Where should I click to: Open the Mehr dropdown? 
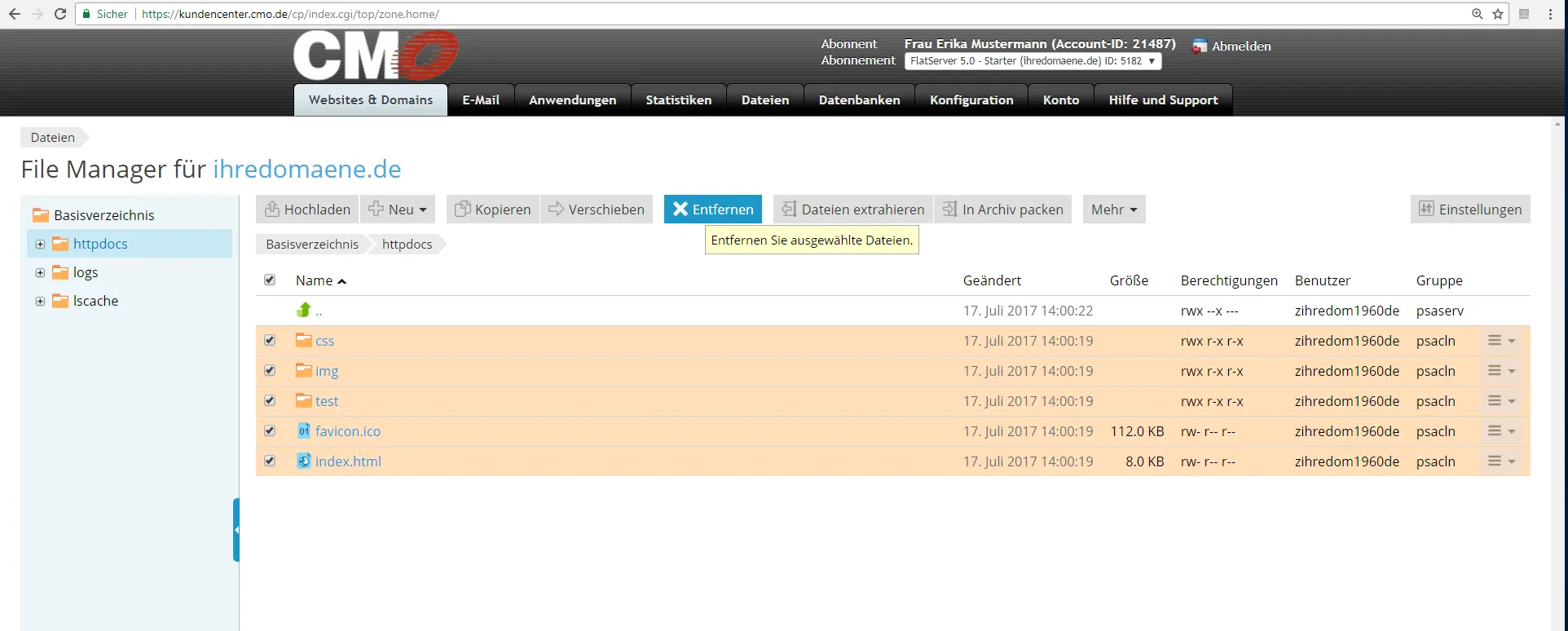[1114, 210]
